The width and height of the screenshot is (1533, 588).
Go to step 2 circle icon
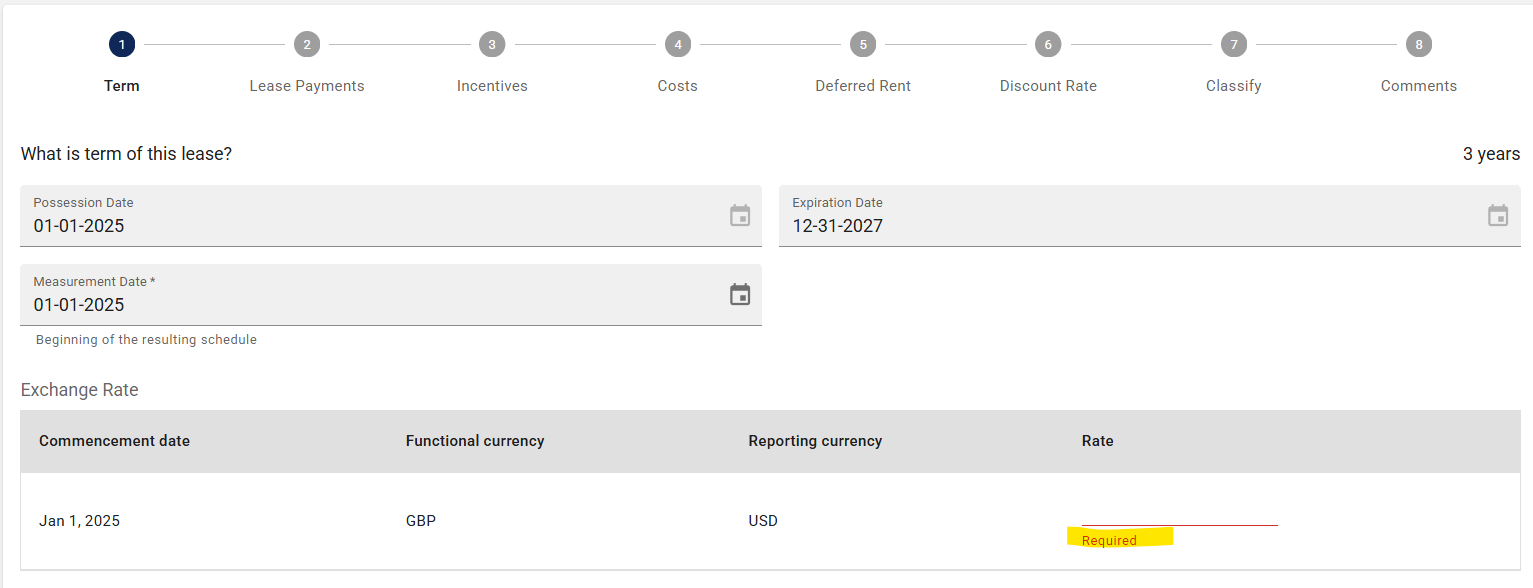[x=307, y=44]
